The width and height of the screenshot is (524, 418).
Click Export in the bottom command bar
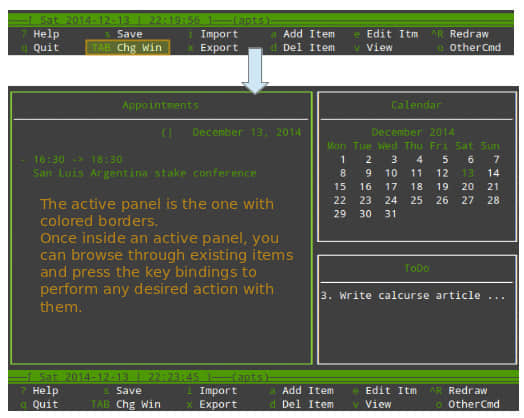coord(218,404)
